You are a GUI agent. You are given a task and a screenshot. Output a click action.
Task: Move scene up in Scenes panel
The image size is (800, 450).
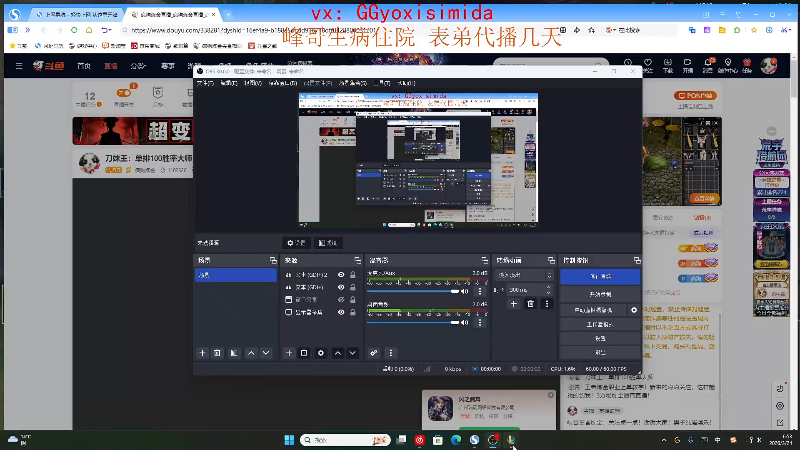click(251, 353)
